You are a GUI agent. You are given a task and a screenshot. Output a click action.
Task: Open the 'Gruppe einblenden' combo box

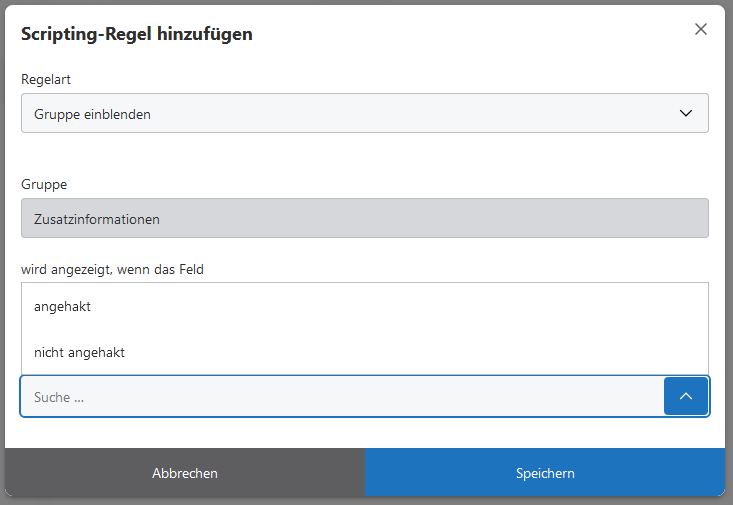(x=364, y=114)
